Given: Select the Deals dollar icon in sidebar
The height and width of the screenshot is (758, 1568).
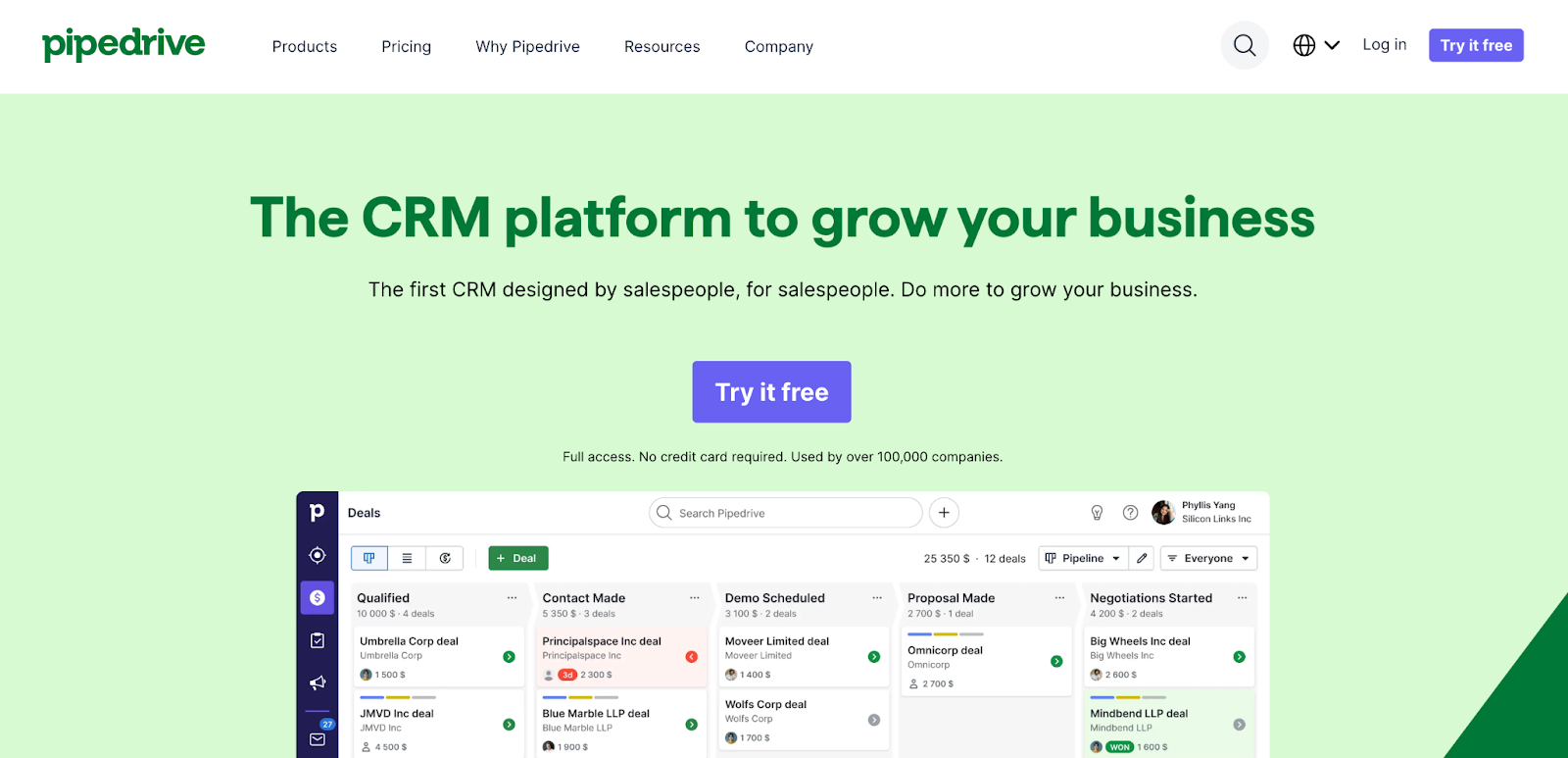Looking at the screenshot, I should 318,597.
